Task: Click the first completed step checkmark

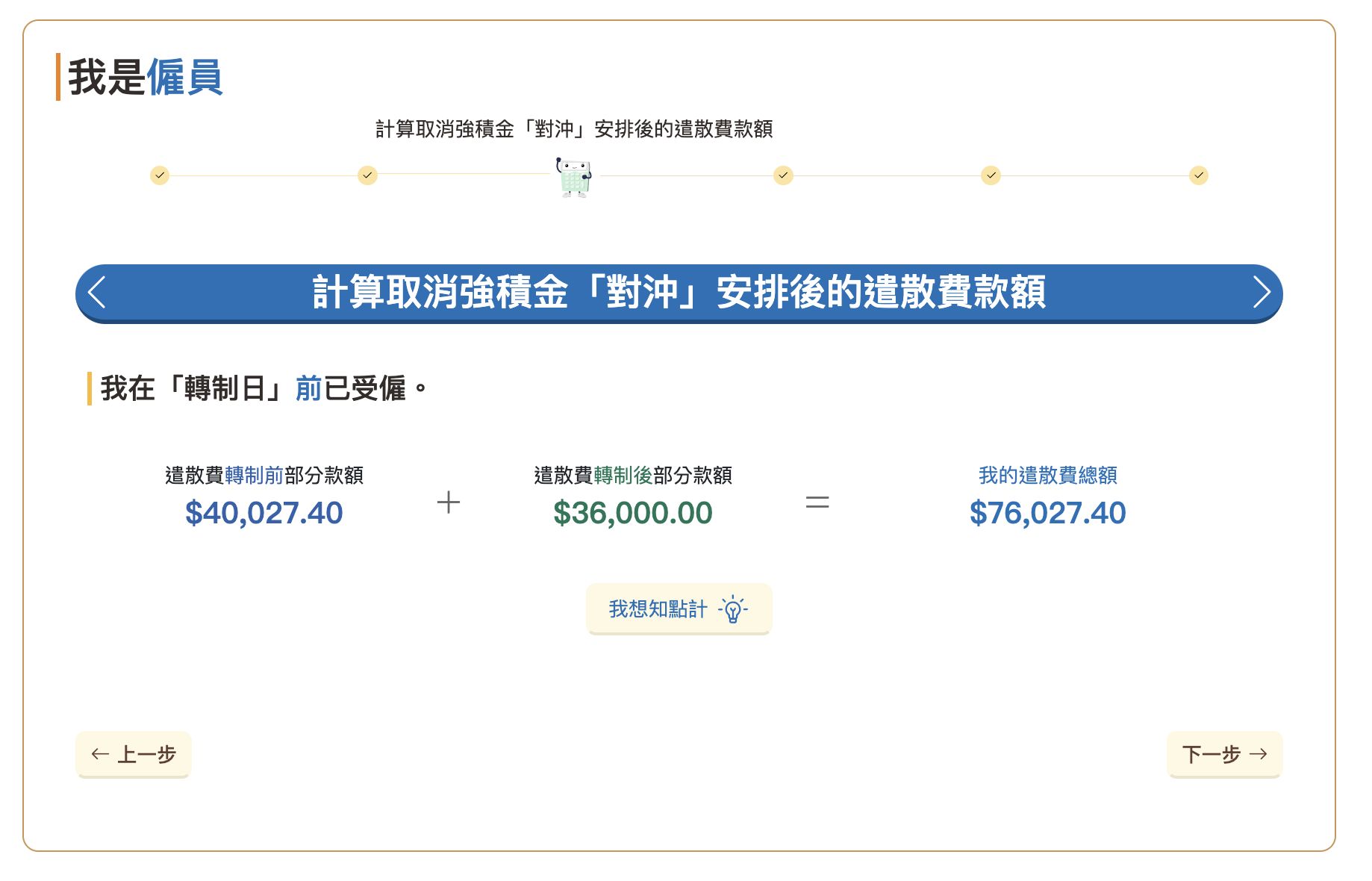Action: [160, 175]
